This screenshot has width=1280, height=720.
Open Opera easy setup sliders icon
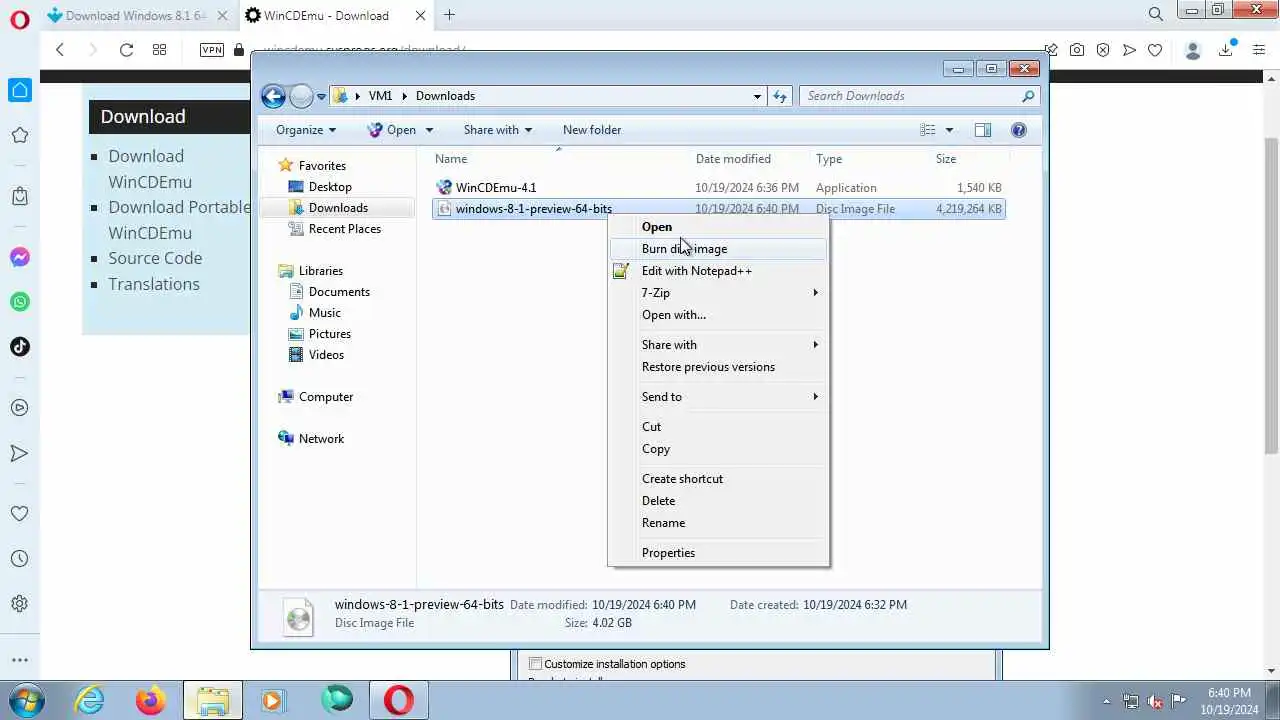tap(1259, 50)
